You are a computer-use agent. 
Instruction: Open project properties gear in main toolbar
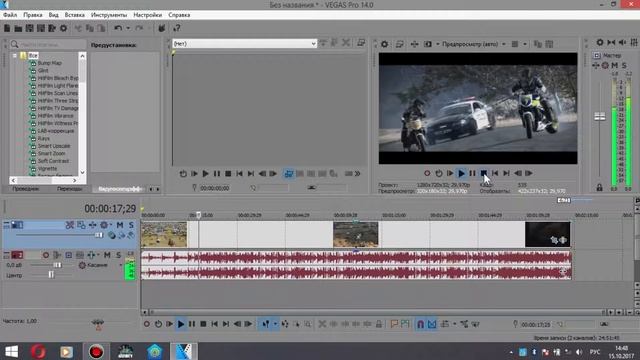point(63,28)
